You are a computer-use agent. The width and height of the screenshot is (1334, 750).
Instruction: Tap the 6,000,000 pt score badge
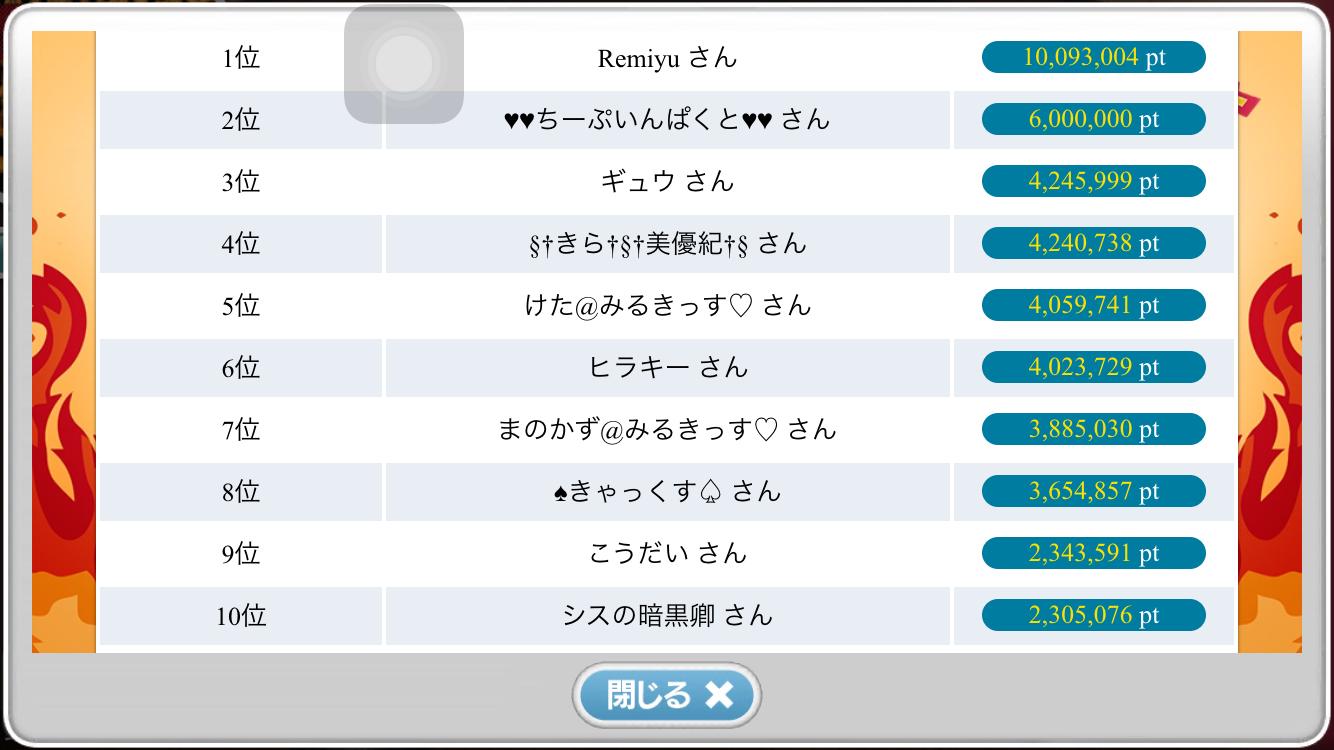(x=1093, y=119)
